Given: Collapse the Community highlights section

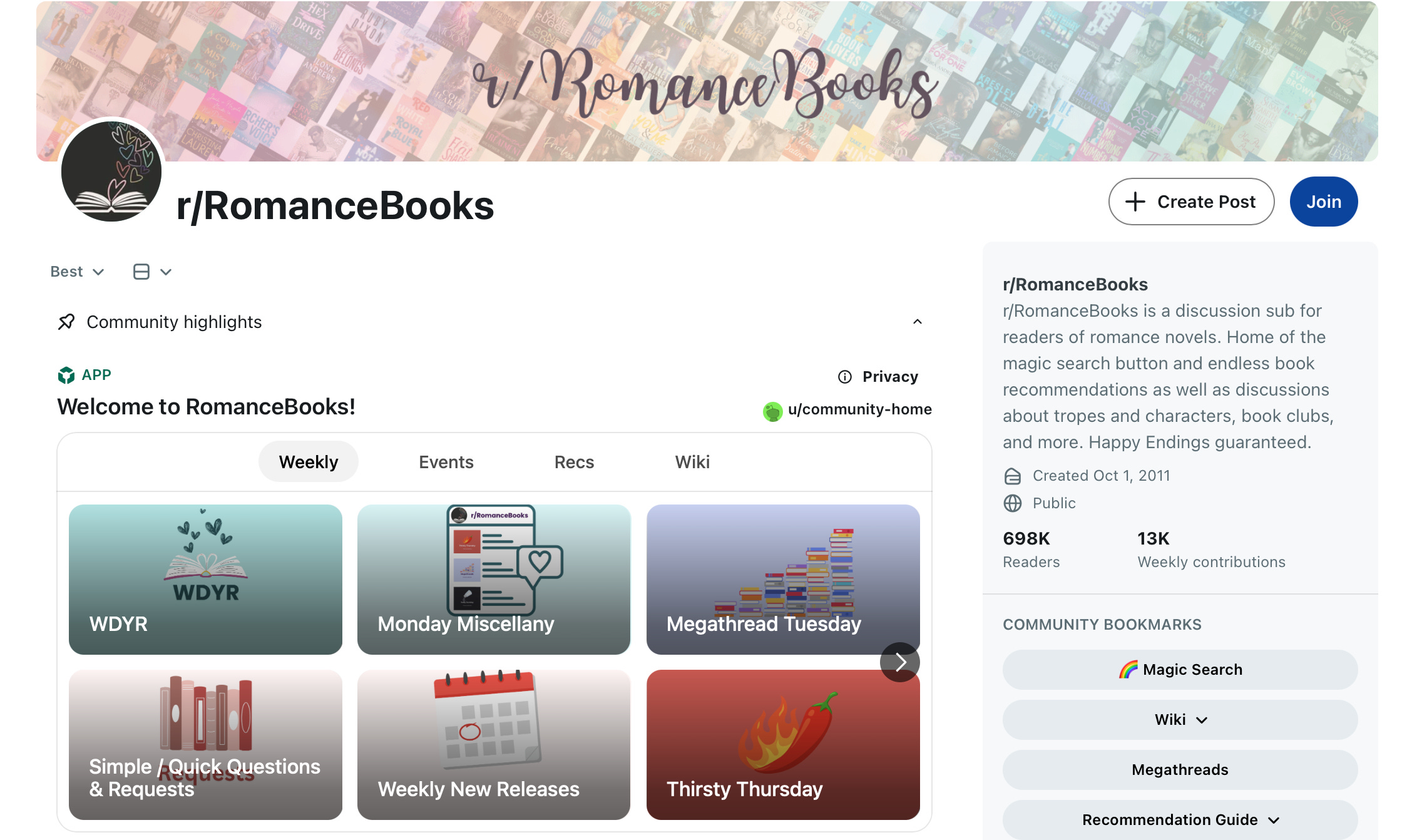Looking at the screenshot, I should pos(918,322).
